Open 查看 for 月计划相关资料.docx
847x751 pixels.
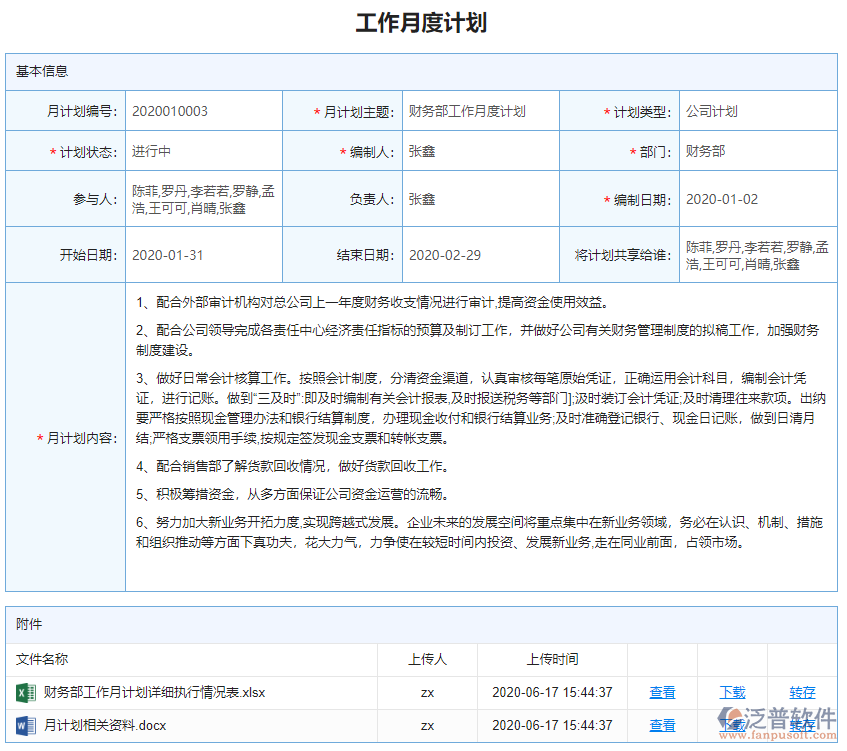tap(662, 724)
